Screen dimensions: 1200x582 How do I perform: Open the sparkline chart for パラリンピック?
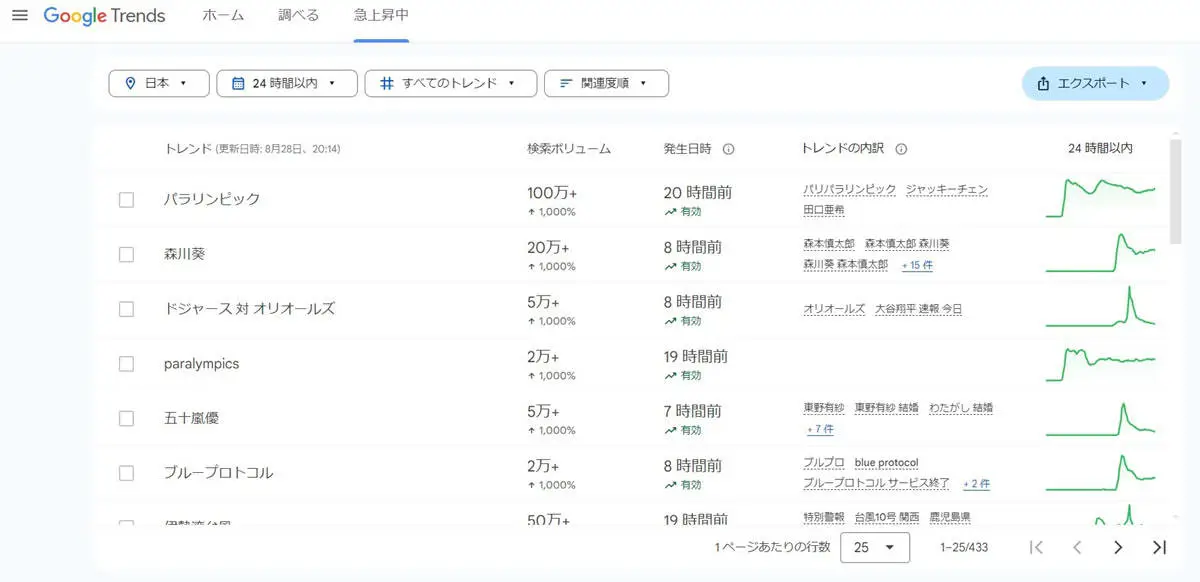tap(1100, 197)
